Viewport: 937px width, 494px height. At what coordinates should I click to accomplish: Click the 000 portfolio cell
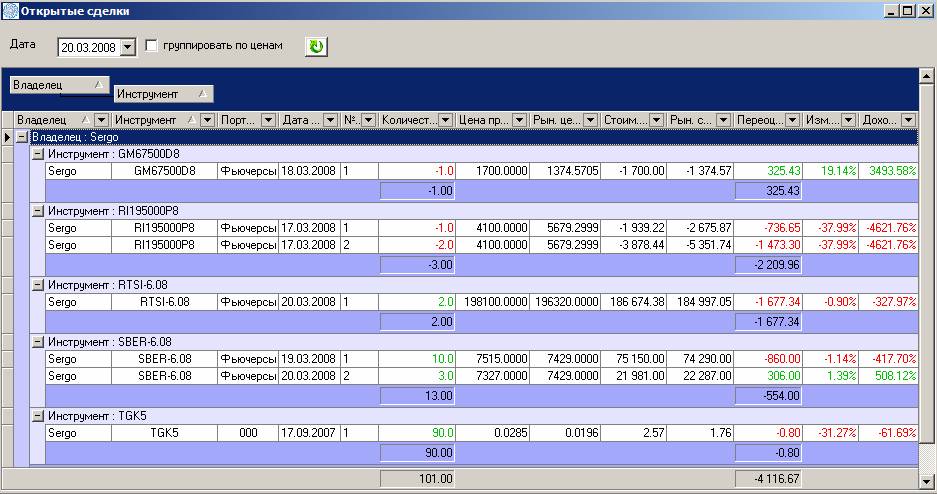click(248, 432)
